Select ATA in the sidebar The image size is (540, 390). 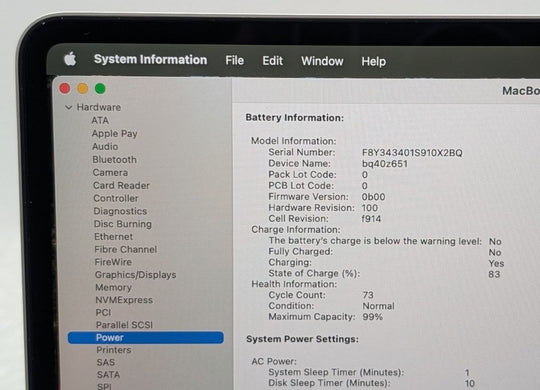100,121
